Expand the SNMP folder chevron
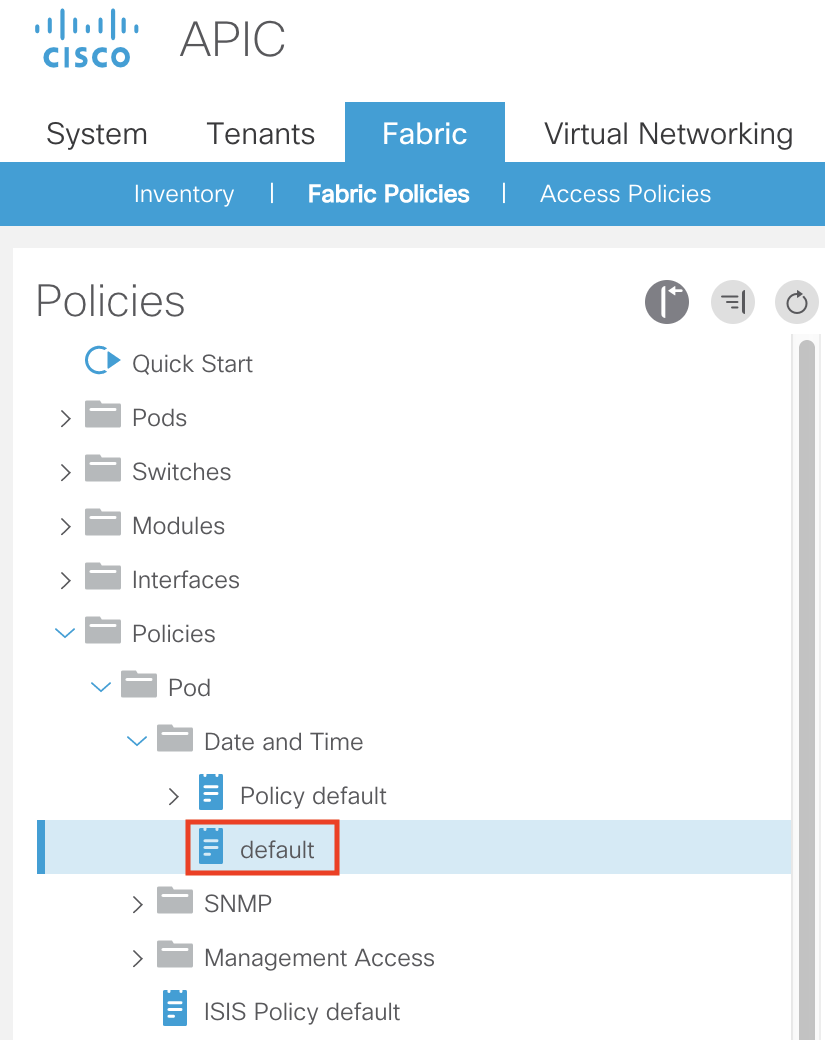825x1040 pixels. pos(138,904)
